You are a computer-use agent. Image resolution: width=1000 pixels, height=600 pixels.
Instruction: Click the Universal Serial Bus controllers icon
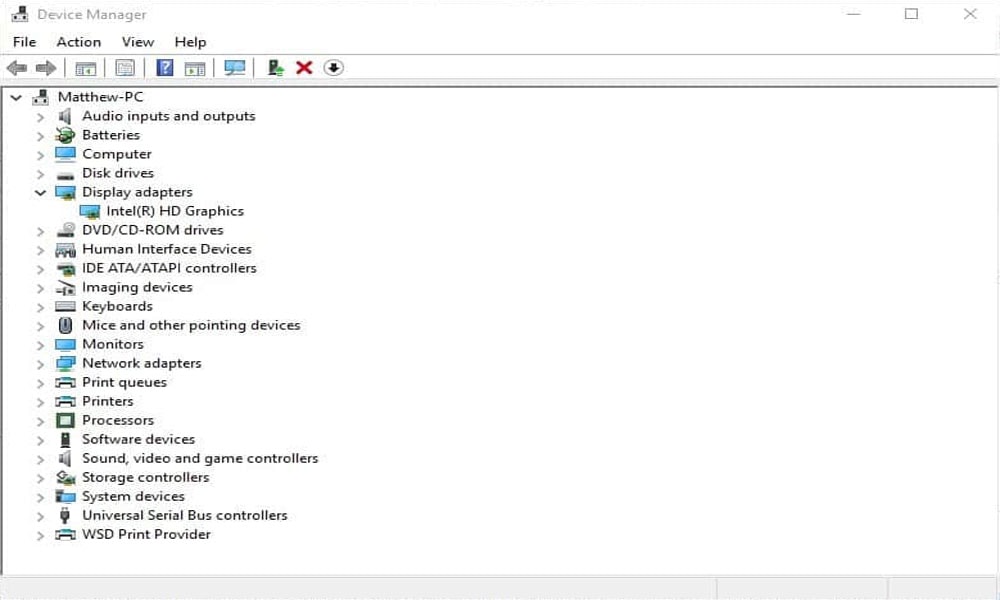[65, 515]
